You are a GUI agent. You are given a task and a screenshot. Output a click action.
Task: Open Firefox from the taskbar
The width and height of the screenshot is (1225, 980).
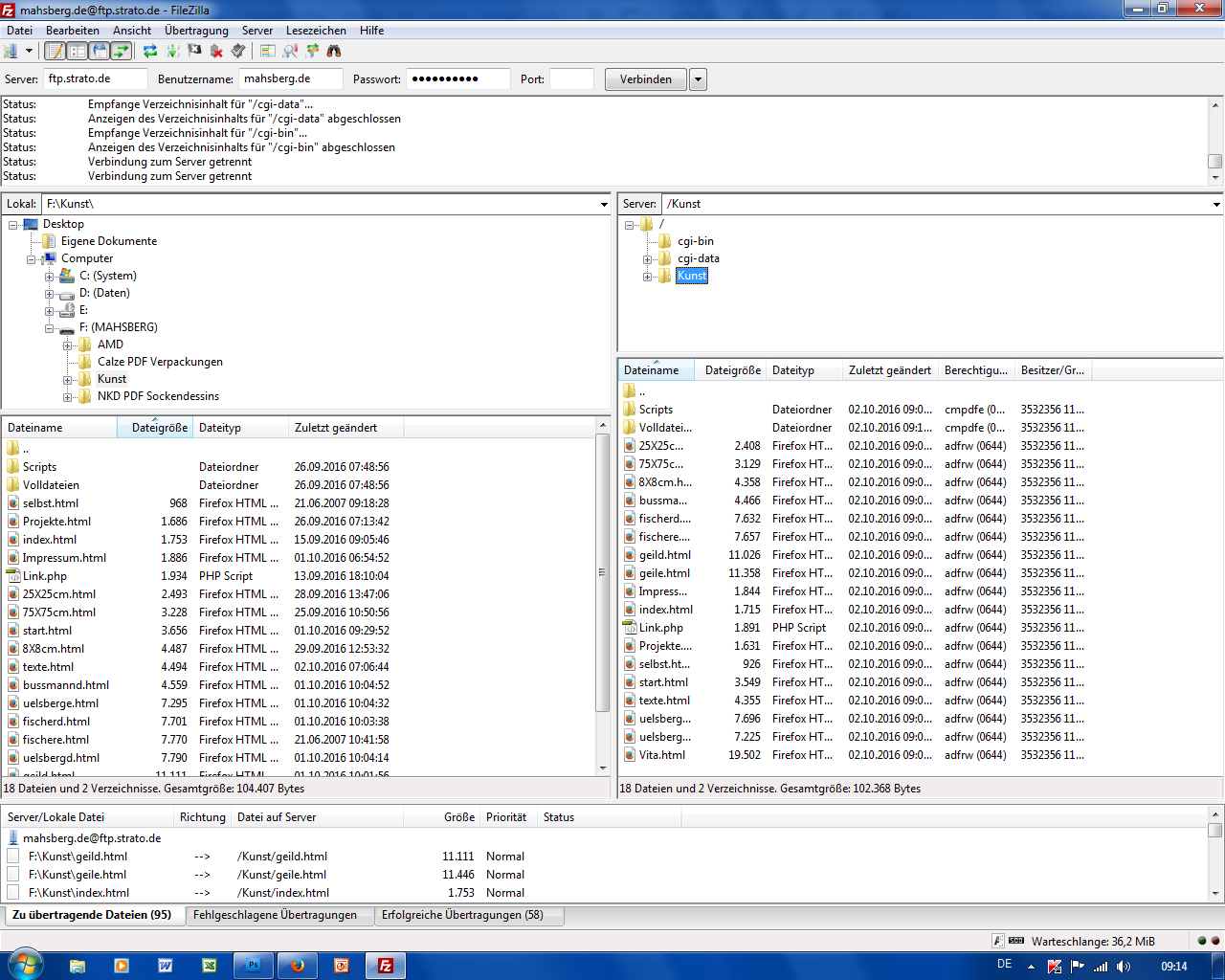coord(297,966)
